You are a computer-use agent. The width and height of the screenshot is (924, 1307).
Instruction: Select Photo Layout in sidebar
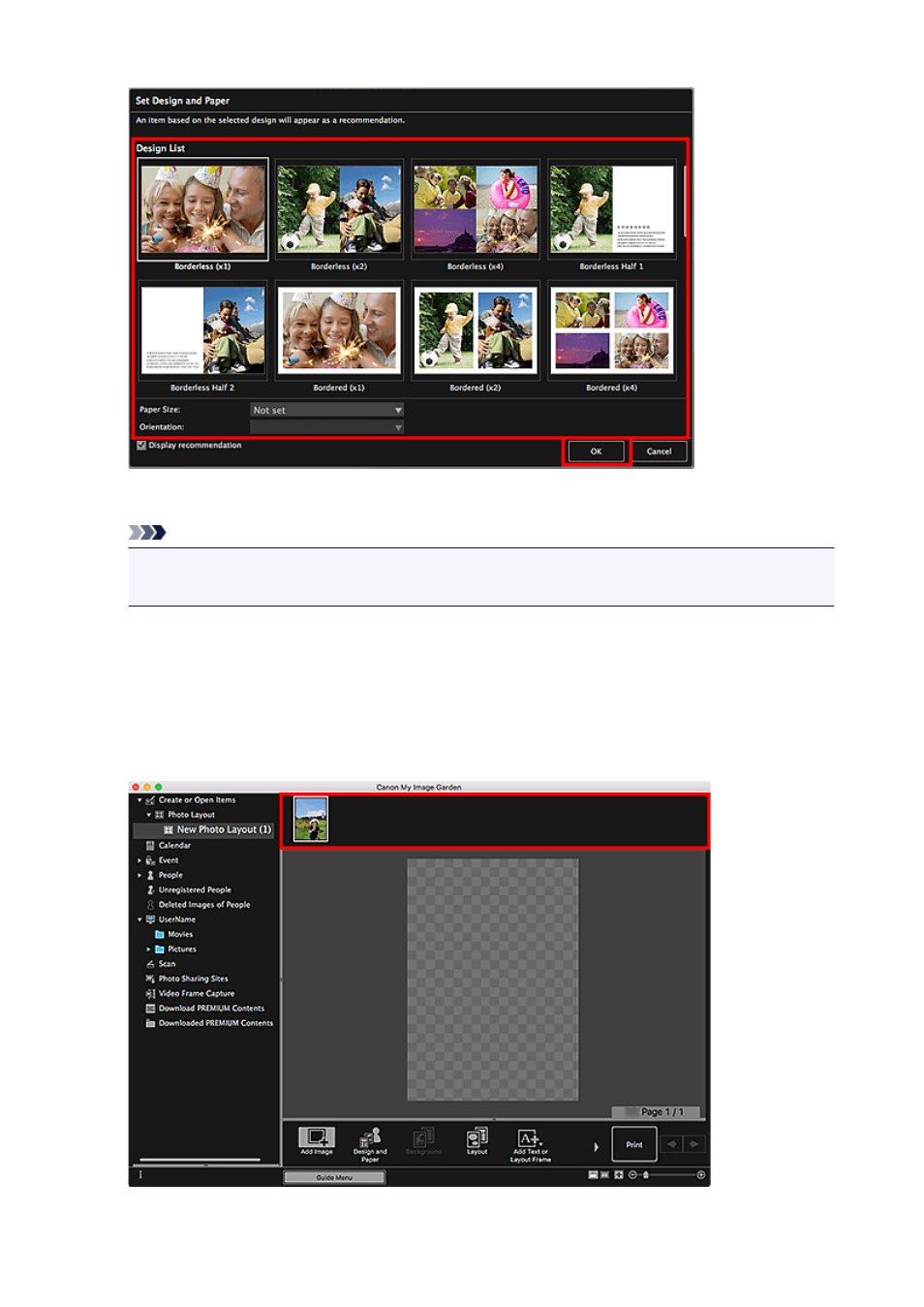(191, 815)
